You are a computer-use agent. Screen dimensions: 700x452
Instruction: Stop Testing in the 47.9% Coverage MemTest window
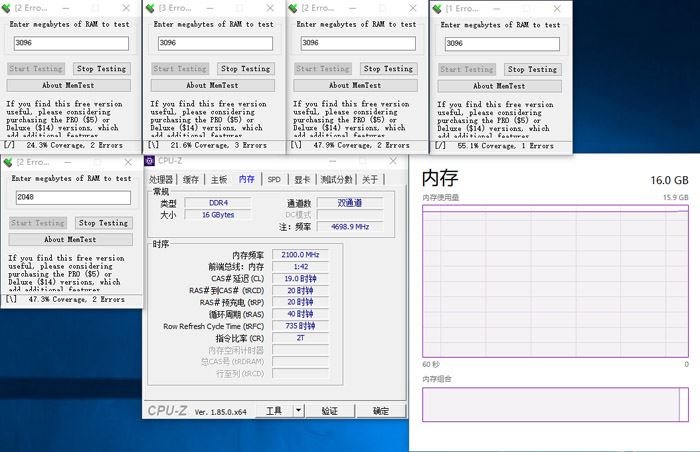[388, 68]
